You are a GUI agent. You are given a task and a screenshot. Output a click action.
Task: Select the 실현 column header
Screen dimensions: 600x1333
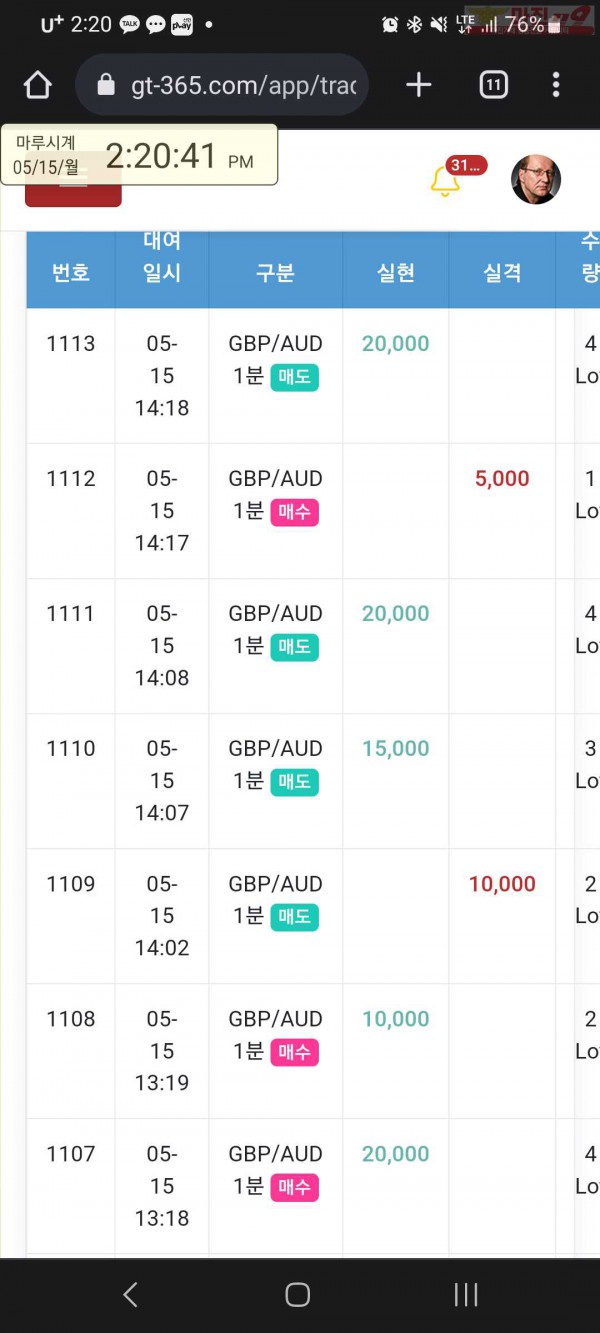click(x=396, y=273)
